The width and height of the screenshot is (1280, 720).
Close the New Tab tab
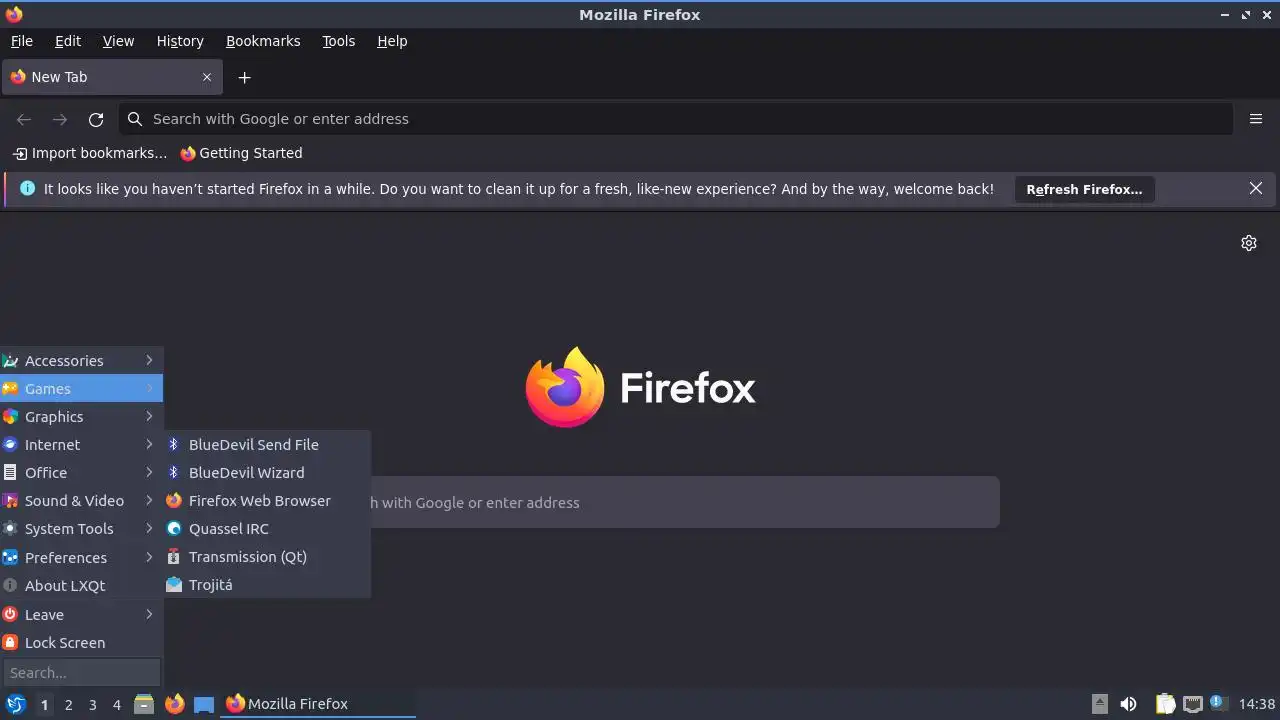(x=207, y=77)
